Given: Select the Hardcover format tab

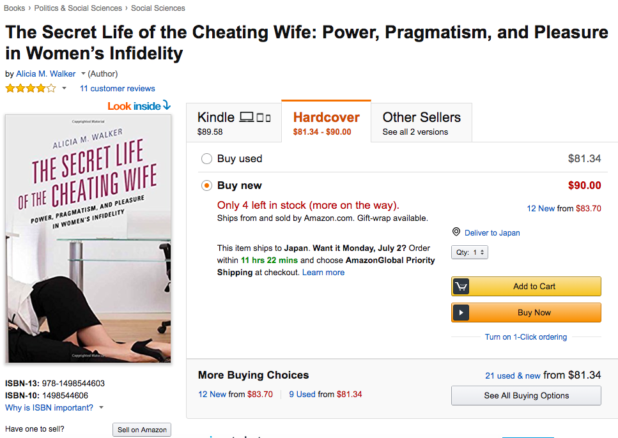Looking at the screenshot, I should pos(326,124).
